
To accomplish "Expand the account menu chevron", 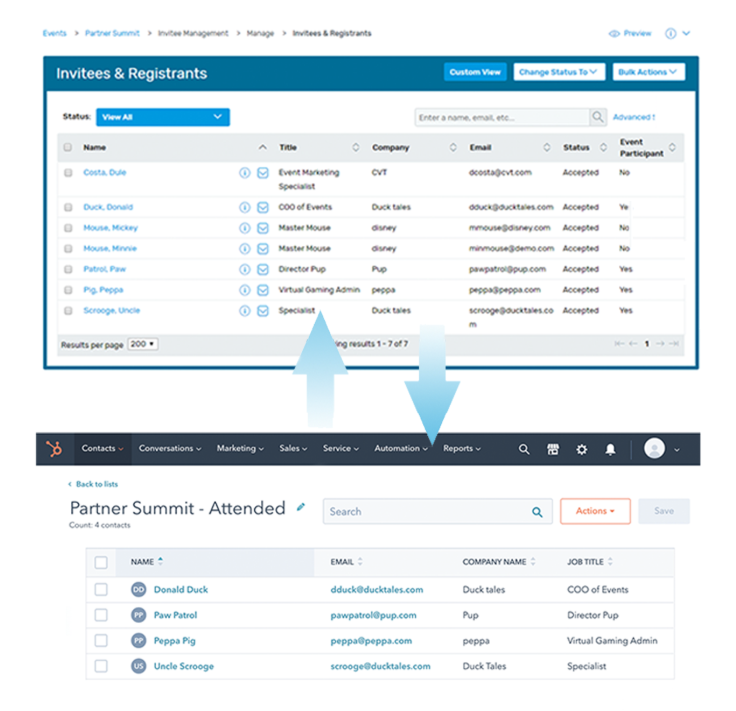I will click(676, 450).
